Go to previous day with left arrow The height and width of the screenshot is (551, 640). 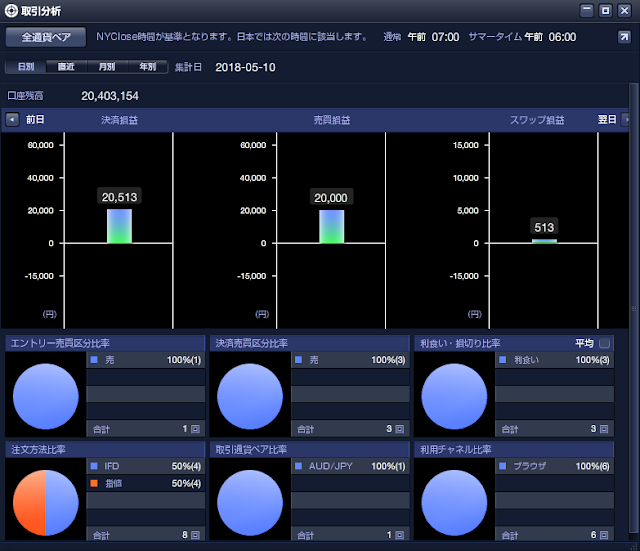[12, 120]
